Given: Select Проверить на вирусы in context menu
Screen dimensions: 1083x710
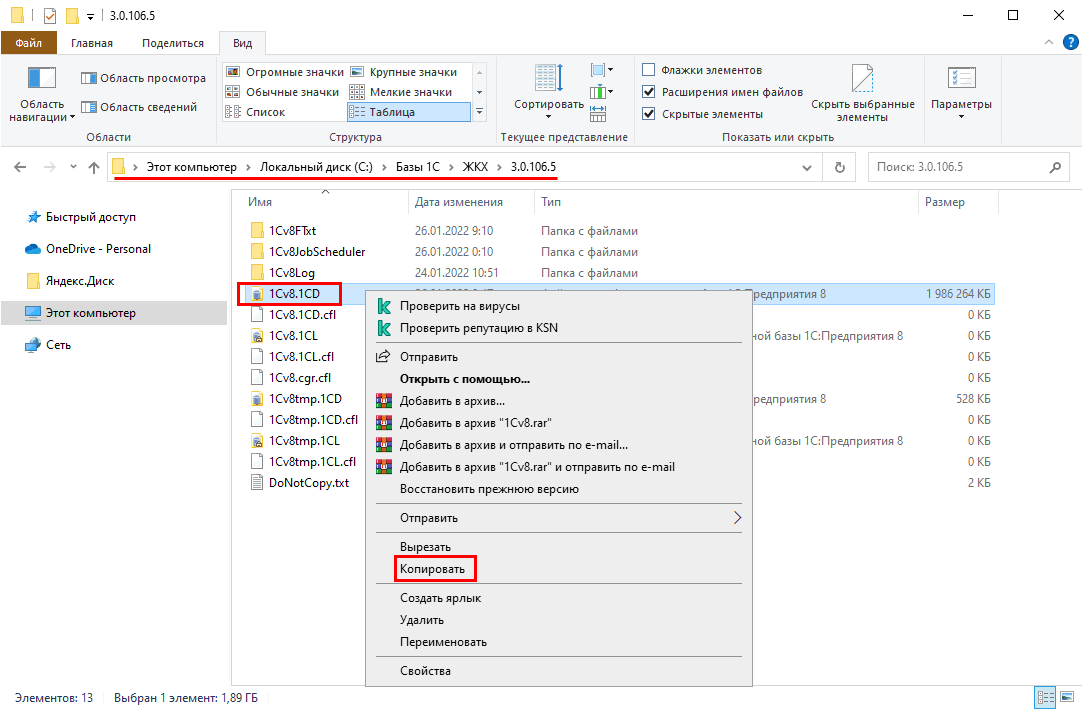Looking at the screenshot, I should click(460, 306).
